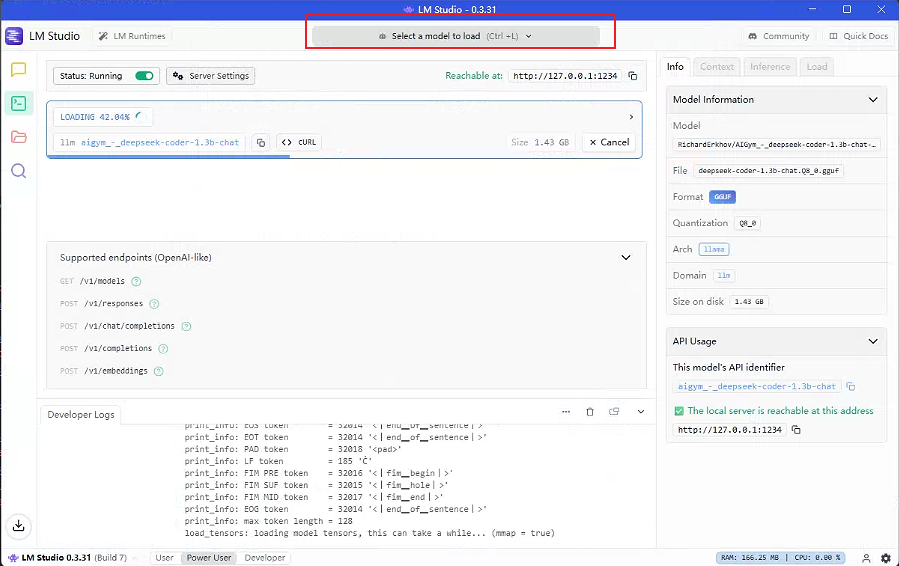This screenshot has height=566, width=899.
Task: Open the Chat view in sidebar
Action: point(18,70)
